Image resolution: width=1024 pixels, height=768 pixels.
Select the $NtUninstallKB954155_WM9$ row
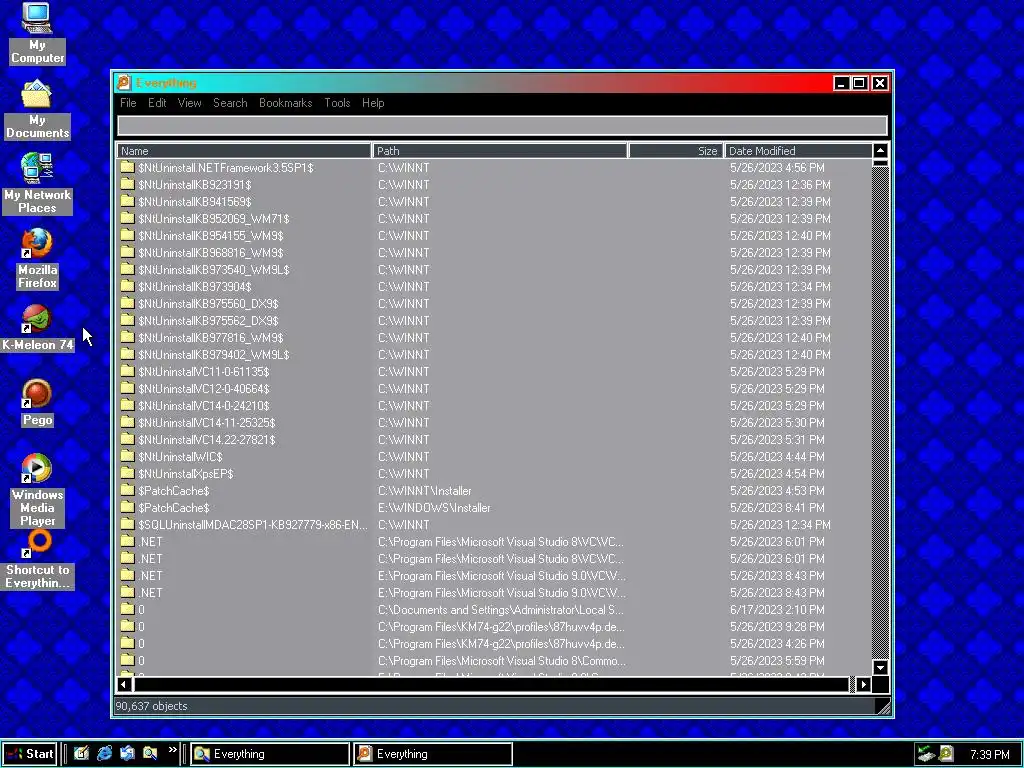(x=494, y=235)
